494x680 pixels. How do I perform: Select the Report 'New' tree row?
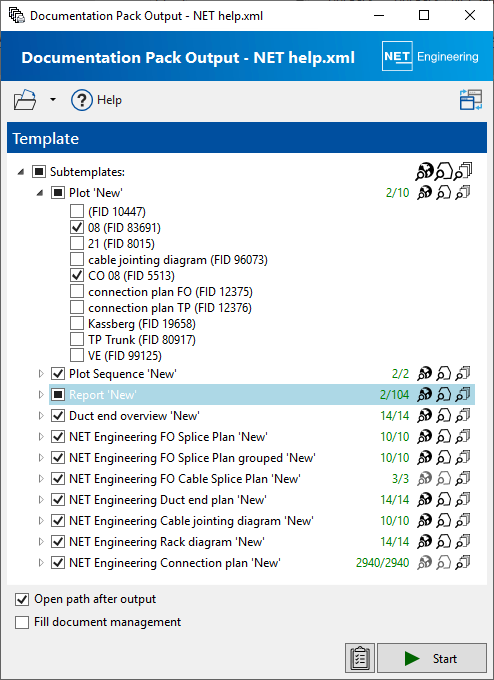262,394
